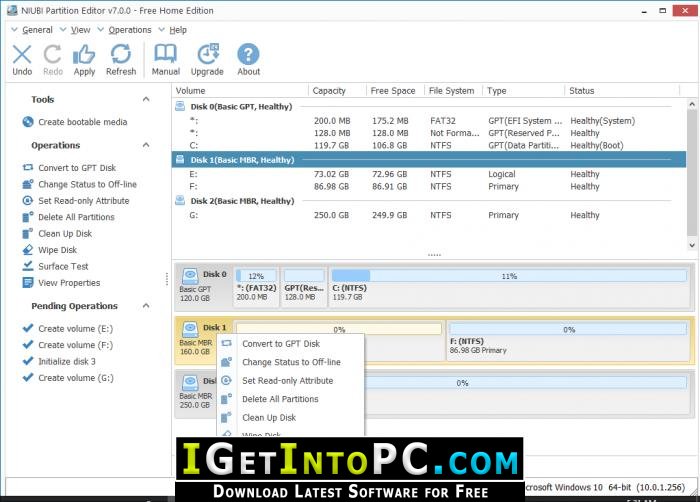Click context menu Set Read-only icon
The width and height of the screenshot is (700, 502).
click(x=226, y=381)
